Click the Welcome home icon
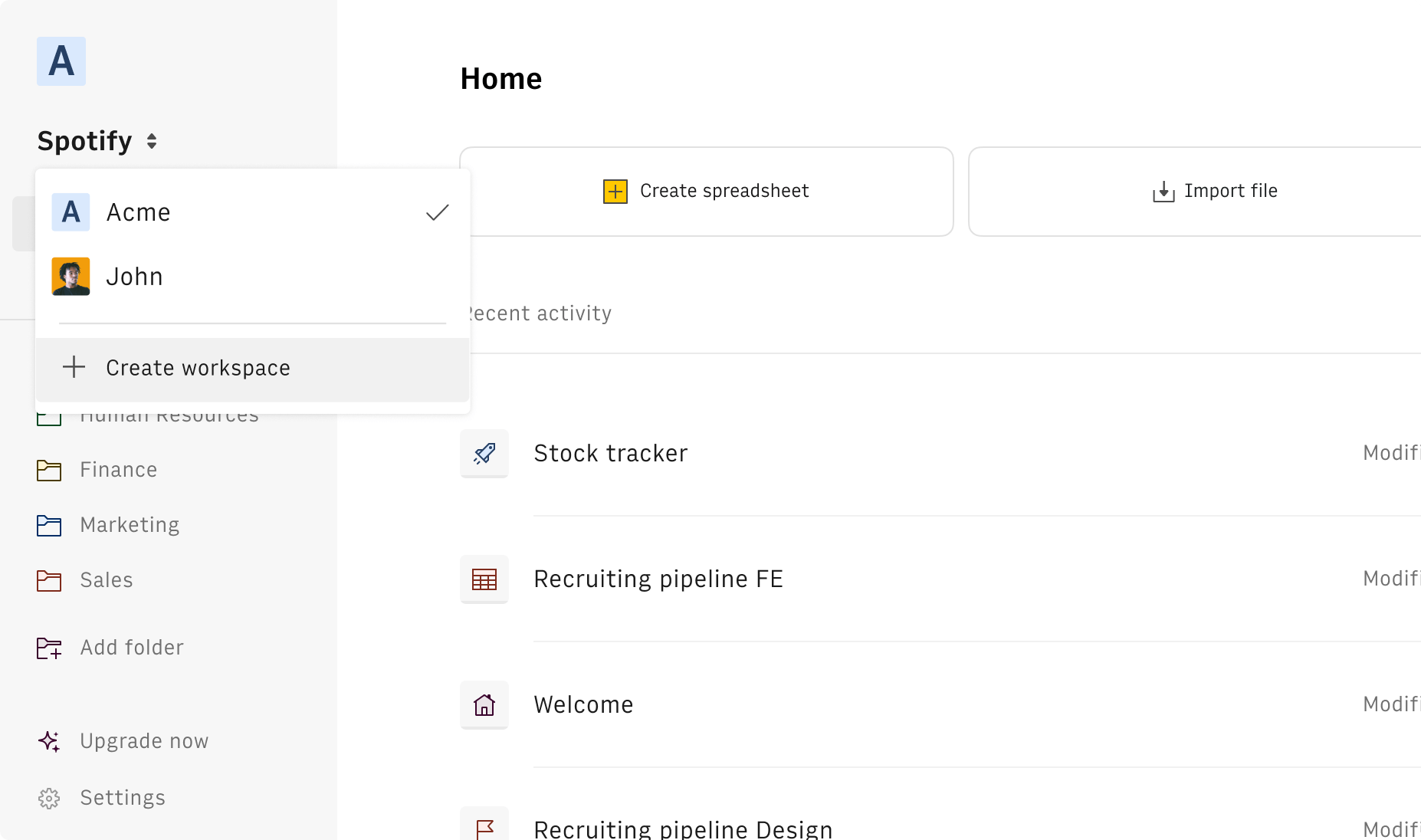Screen dimensions: 1421x840 484,705
